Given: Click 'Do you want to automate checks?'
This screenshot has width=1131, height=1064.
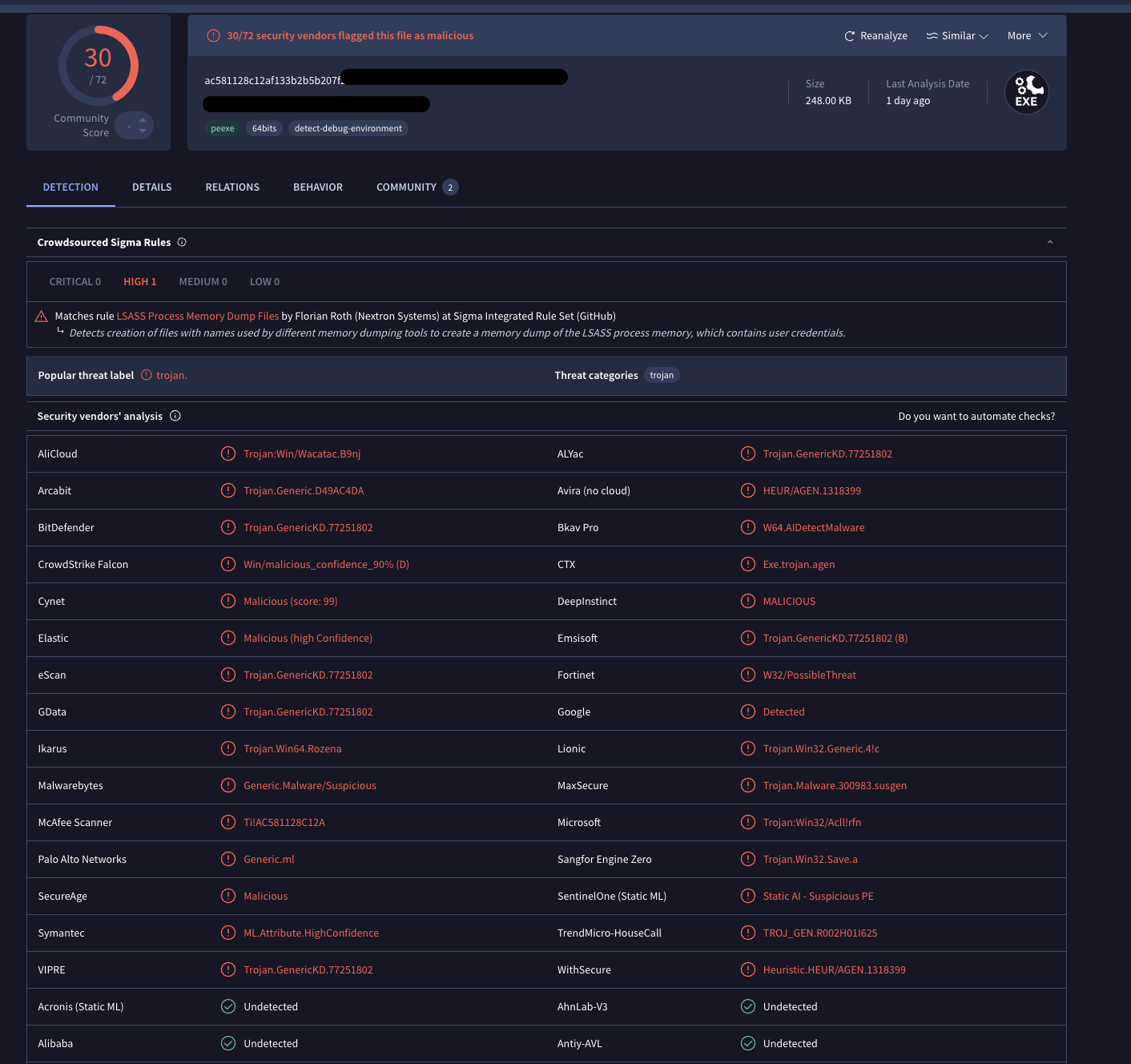Looking at the screenshot, I should 976,417.
